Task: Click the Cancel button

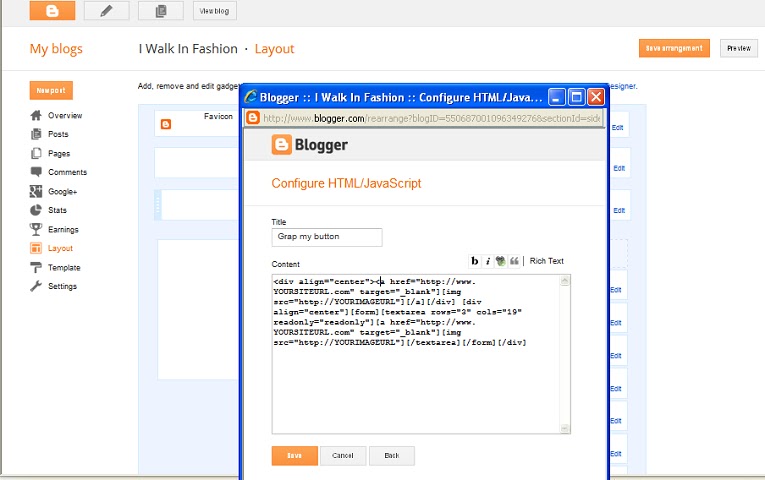Action: (x=342, y=456)
